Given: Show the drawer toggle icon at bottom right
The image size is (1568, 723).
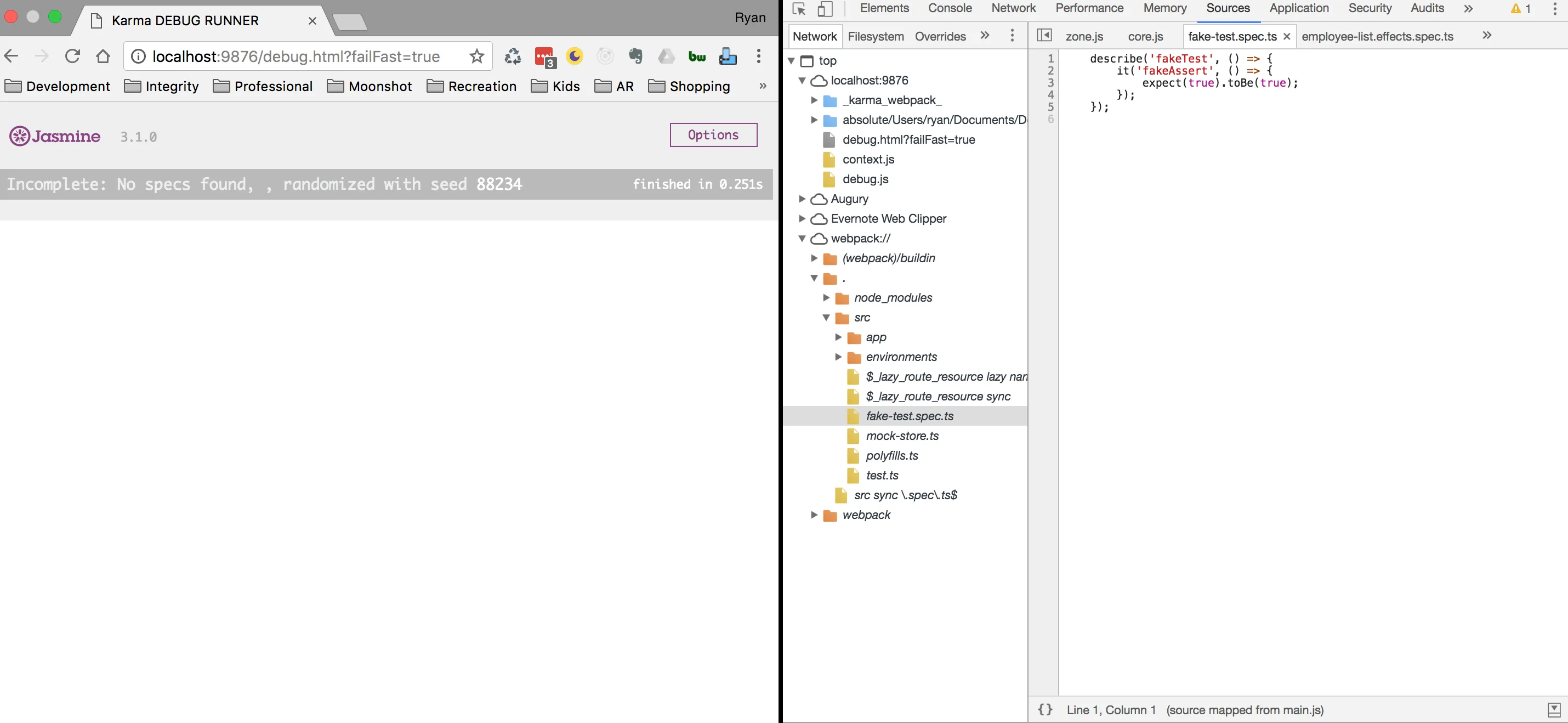Looking at the screenshot, I should [1554, 710].
